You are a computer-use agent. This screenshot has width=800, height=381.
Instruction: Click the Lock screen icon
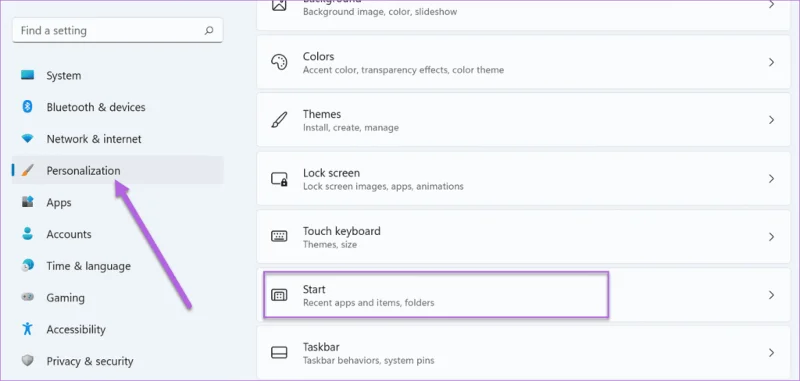pyautogui.click(x=279, y=179)
